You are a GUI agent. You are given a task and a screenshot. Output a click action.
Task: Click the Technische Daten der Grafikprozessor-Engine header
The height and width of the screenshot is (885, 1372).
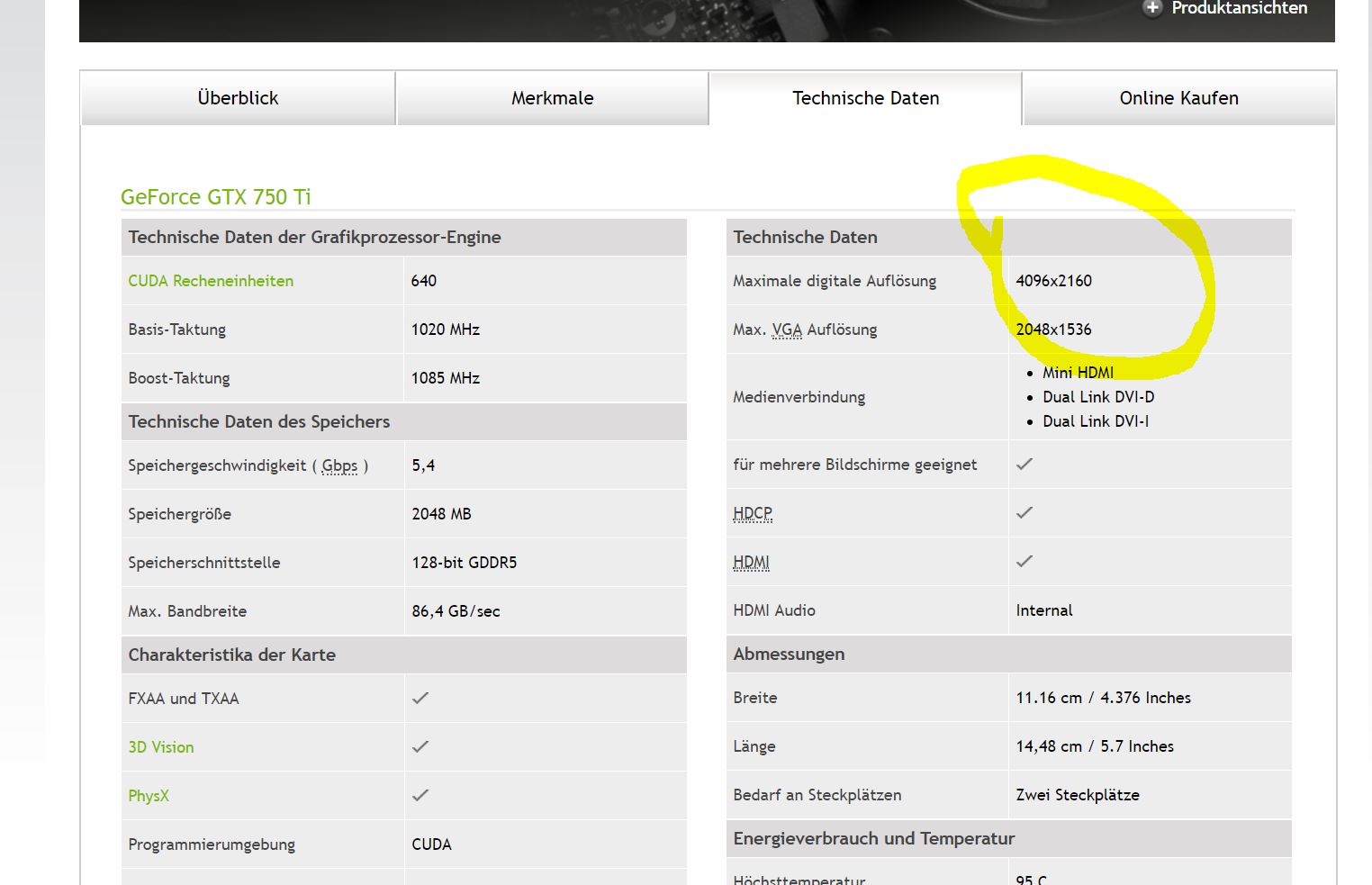(315, 237)
